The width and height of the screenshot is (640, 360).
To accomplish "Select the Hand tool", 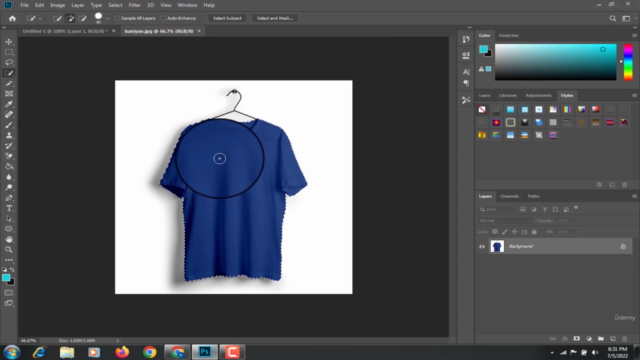I will click(9, 240).
